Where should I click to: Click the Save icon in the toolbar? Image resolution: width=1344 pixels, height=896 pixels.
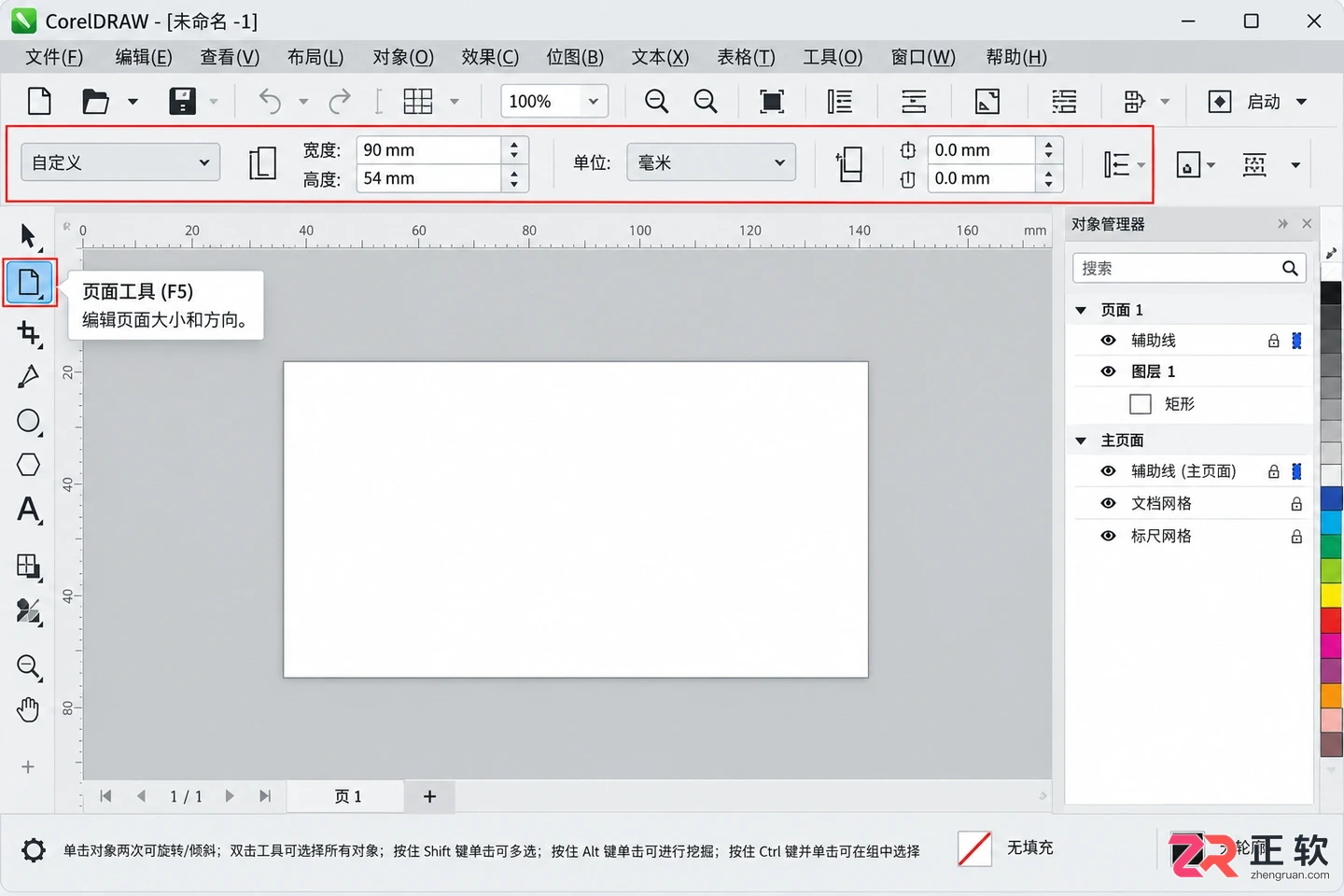[x=182, y=101]
